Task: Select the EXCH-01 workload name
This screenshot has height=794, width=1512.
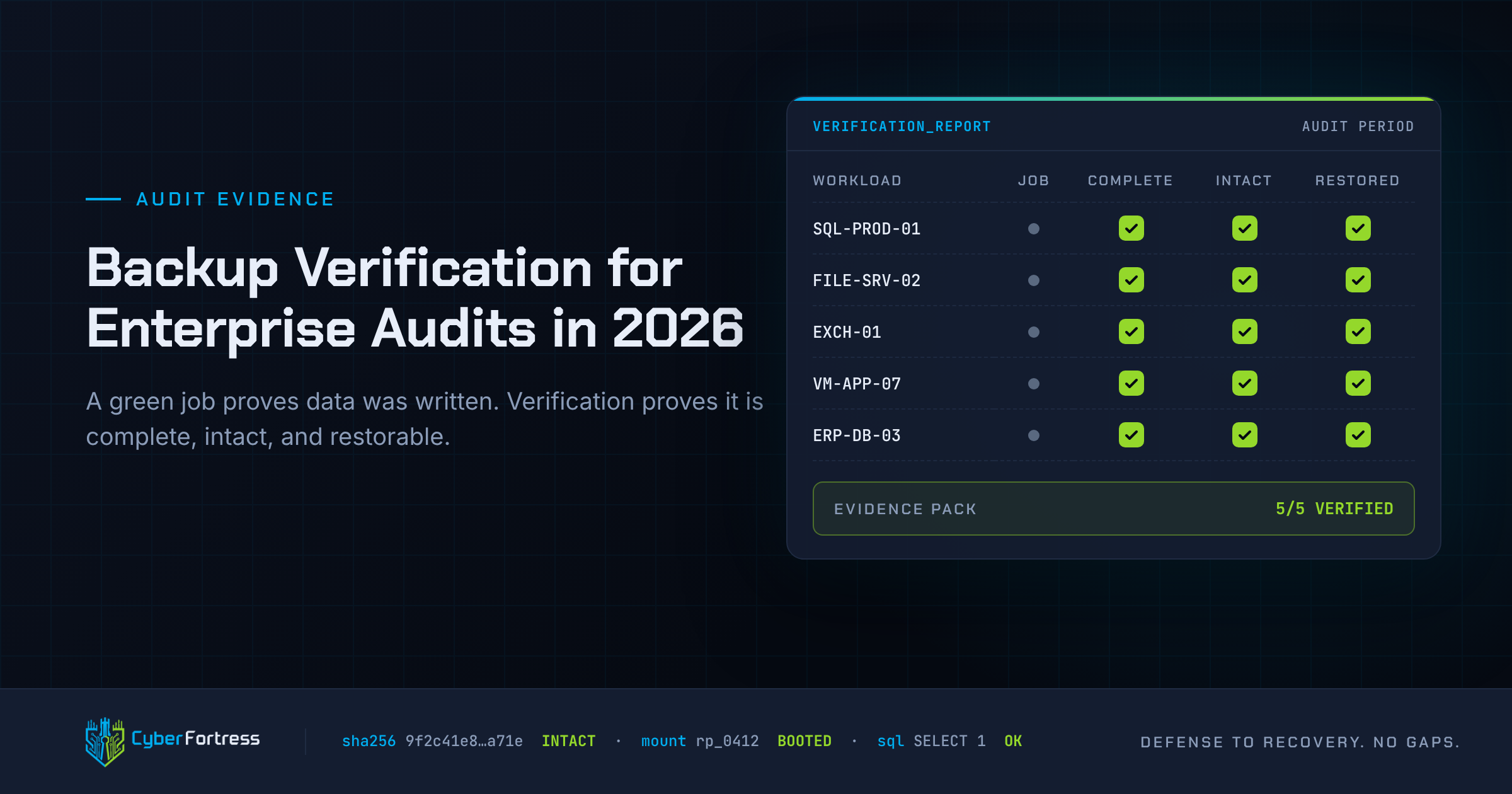Action: (847, 332)
